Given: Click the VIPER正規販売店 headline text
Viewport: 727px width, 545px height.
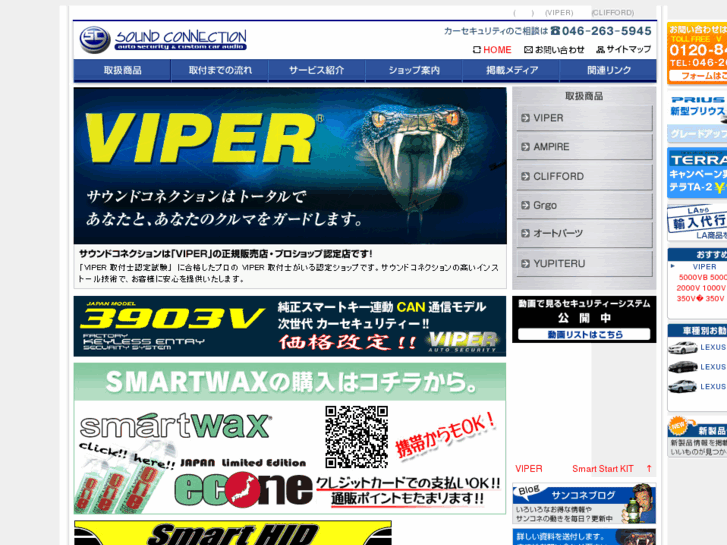Looking at the screenshot, I should click(x=225, y=254).
